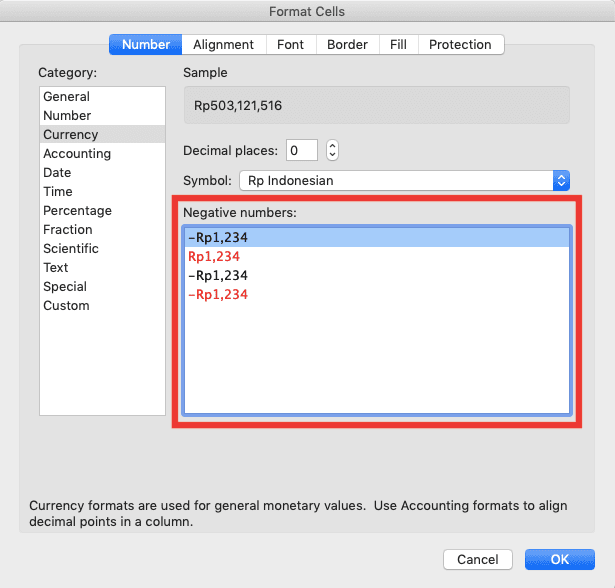Screen dimensions: 615x588
Task: Choose the Text category
Action: pyautogui.click(x=102, y=268)
